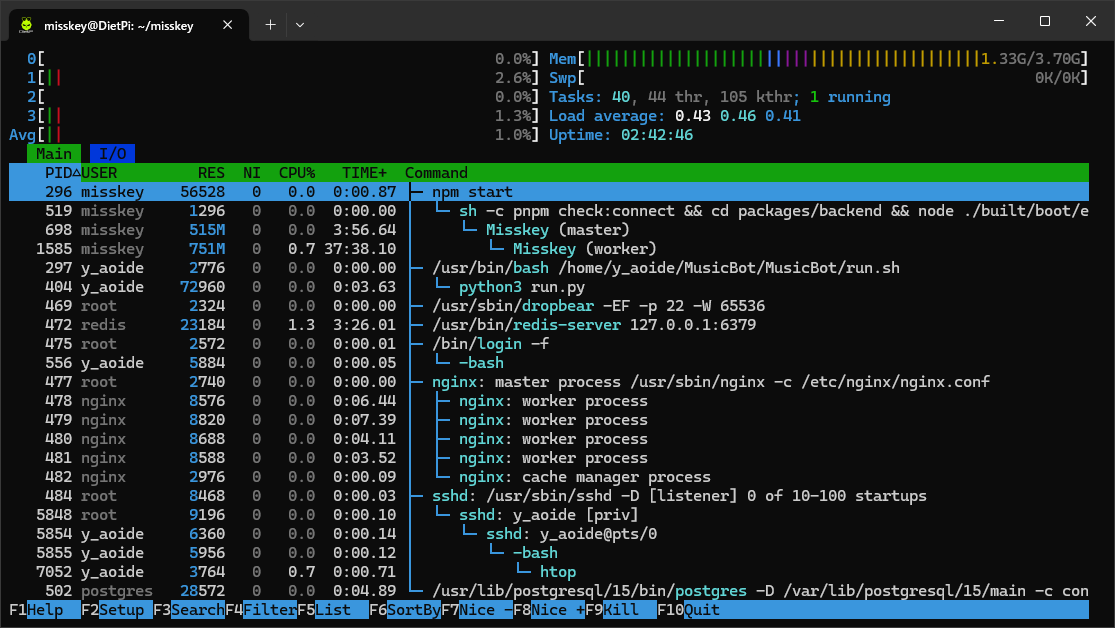
Task: Click F10 Quit in the function bar
Action: pos(688,610)
